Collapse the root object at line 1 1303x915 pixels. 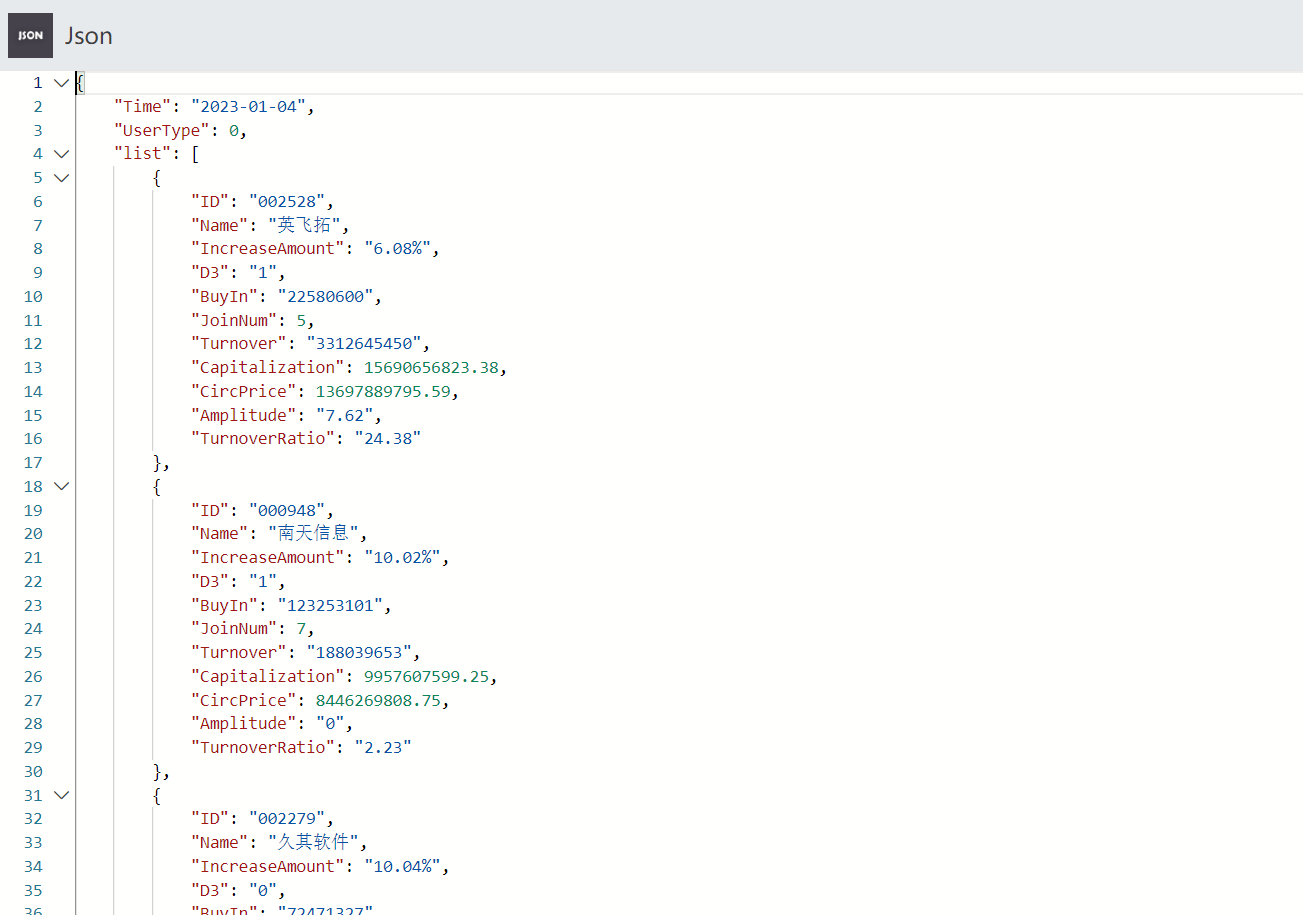pyautogui.click(x=61, y=82)
